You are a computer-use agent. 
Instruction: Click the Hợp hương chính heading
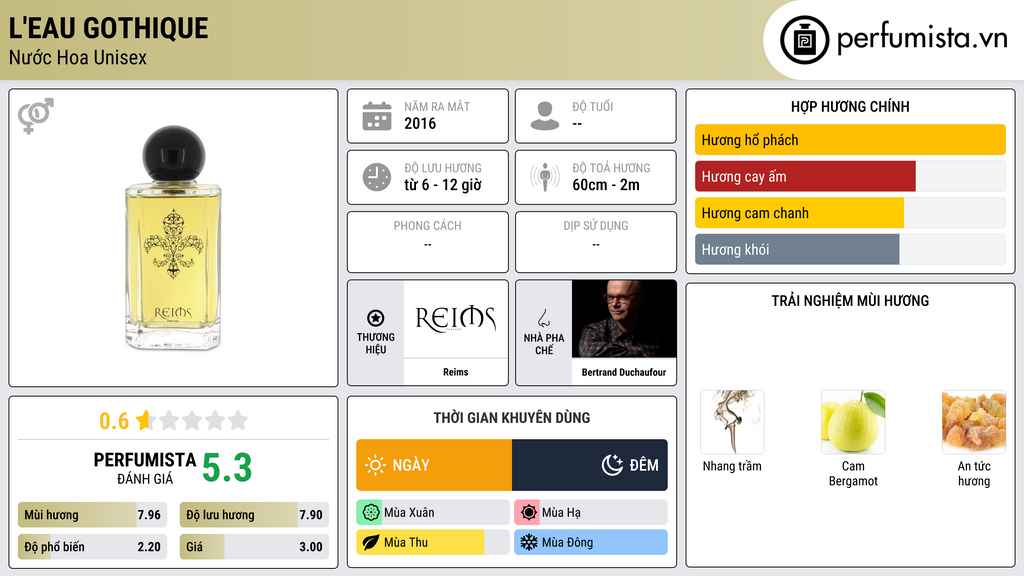coord(850,106)
